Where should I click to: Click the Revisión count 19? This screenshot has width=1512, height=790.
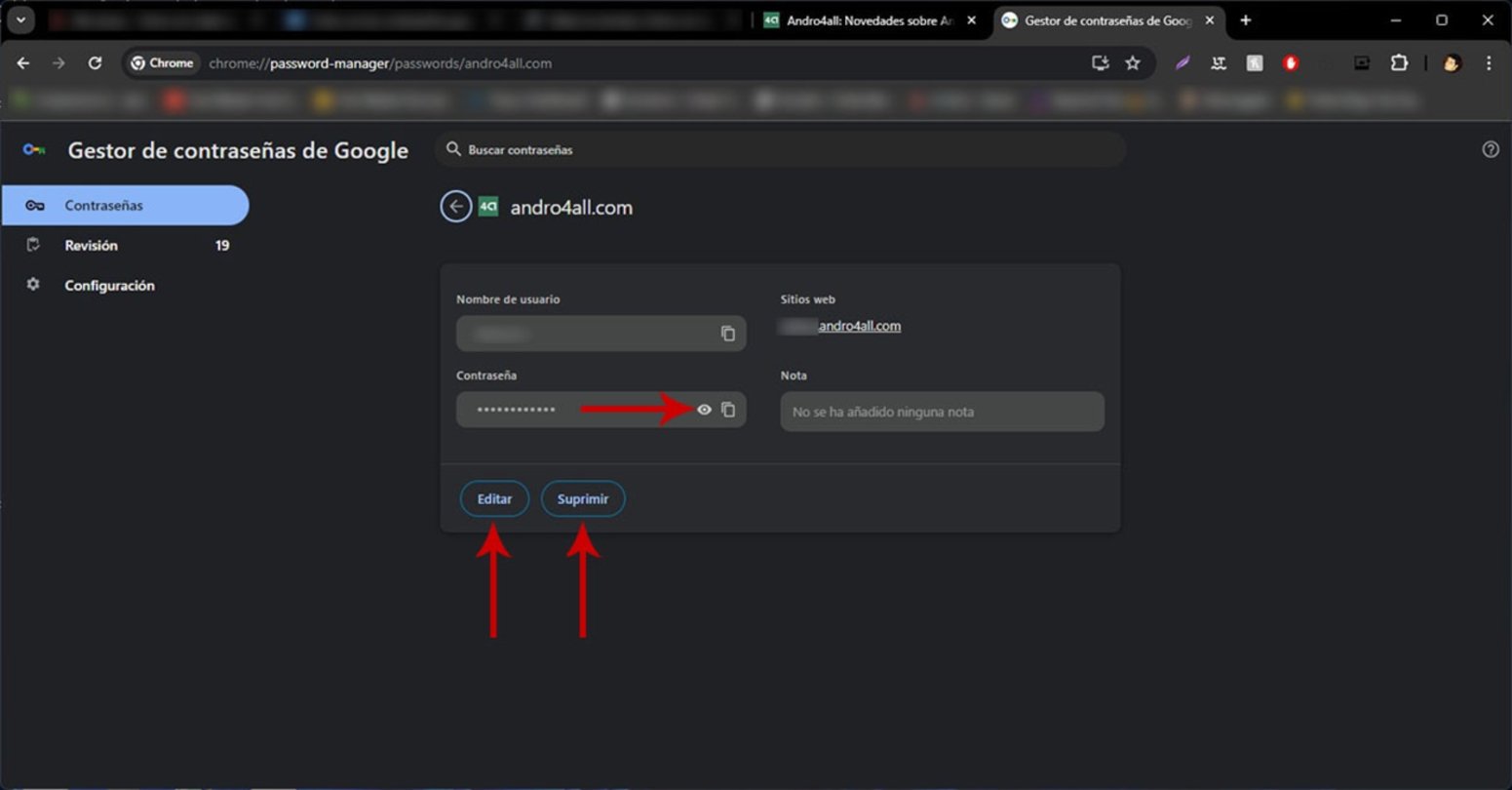pyautogui.click(x=222, y=246)
